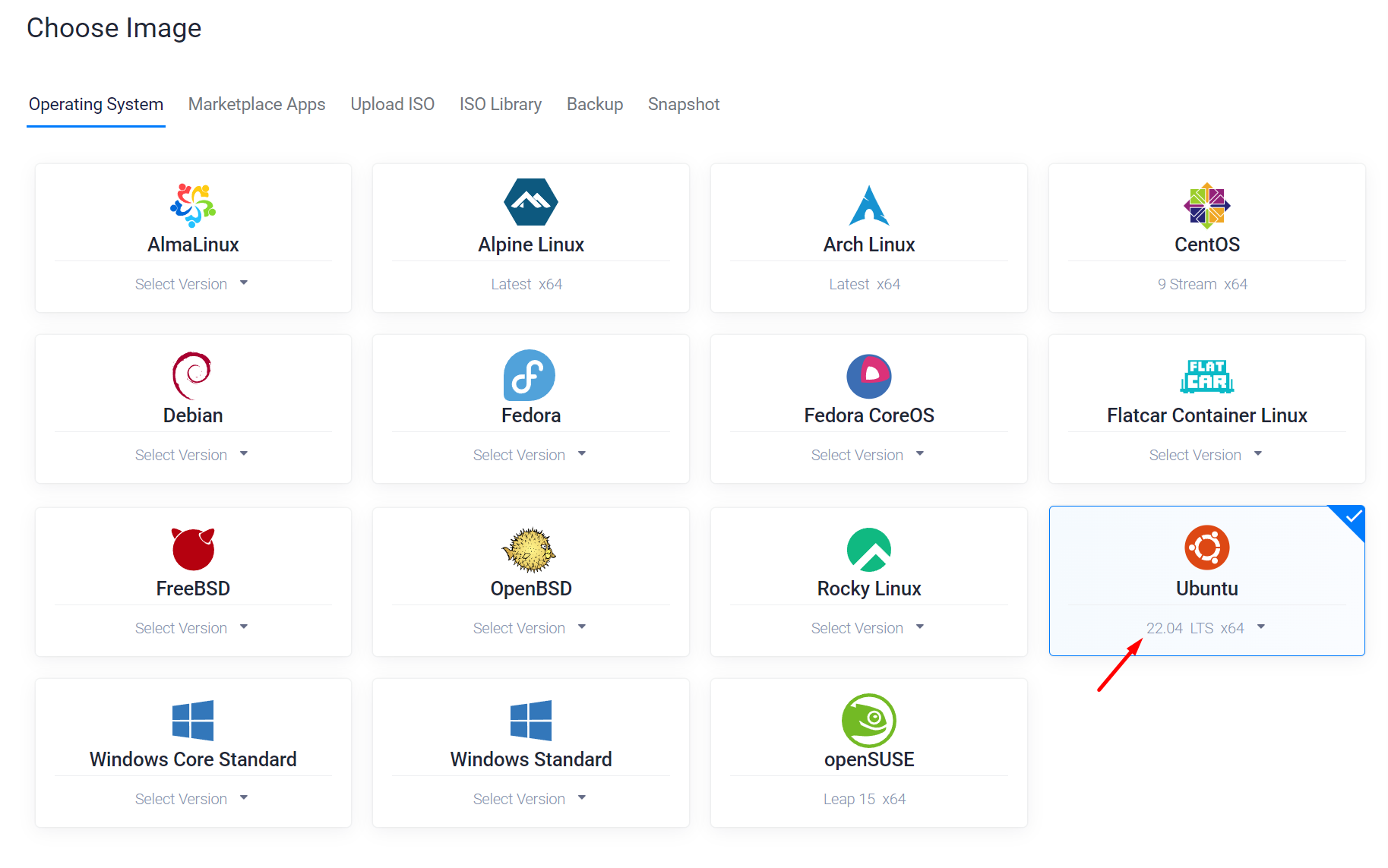The image size is (1388, 868).
Task: Click the Debian swirl logo
Action: 191,375
